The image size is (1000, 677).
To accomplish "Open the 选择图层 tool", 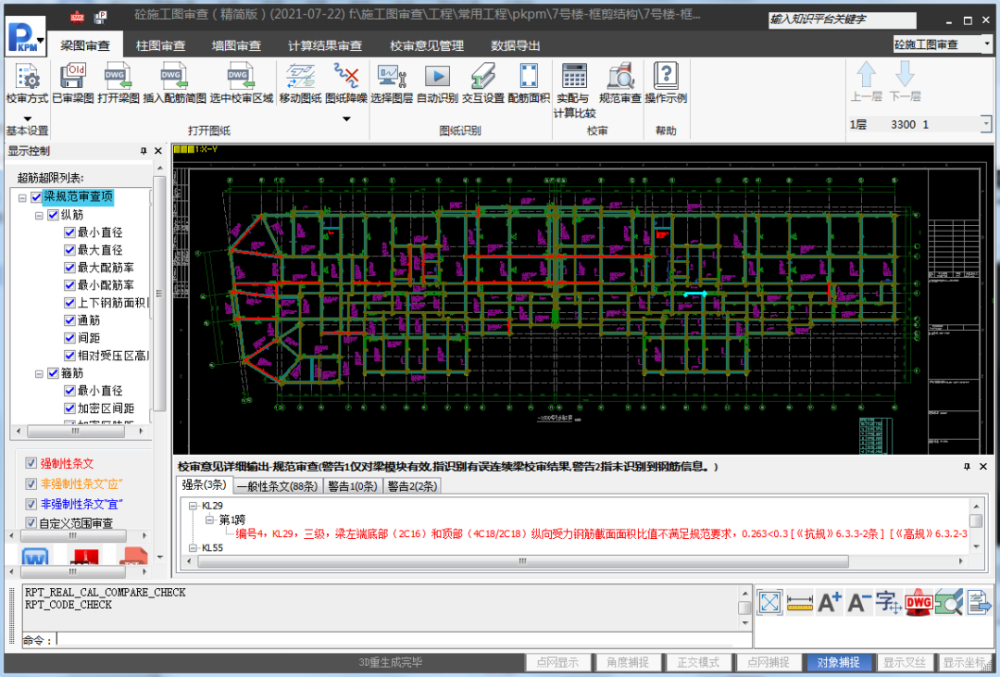I will coord(392,83).
